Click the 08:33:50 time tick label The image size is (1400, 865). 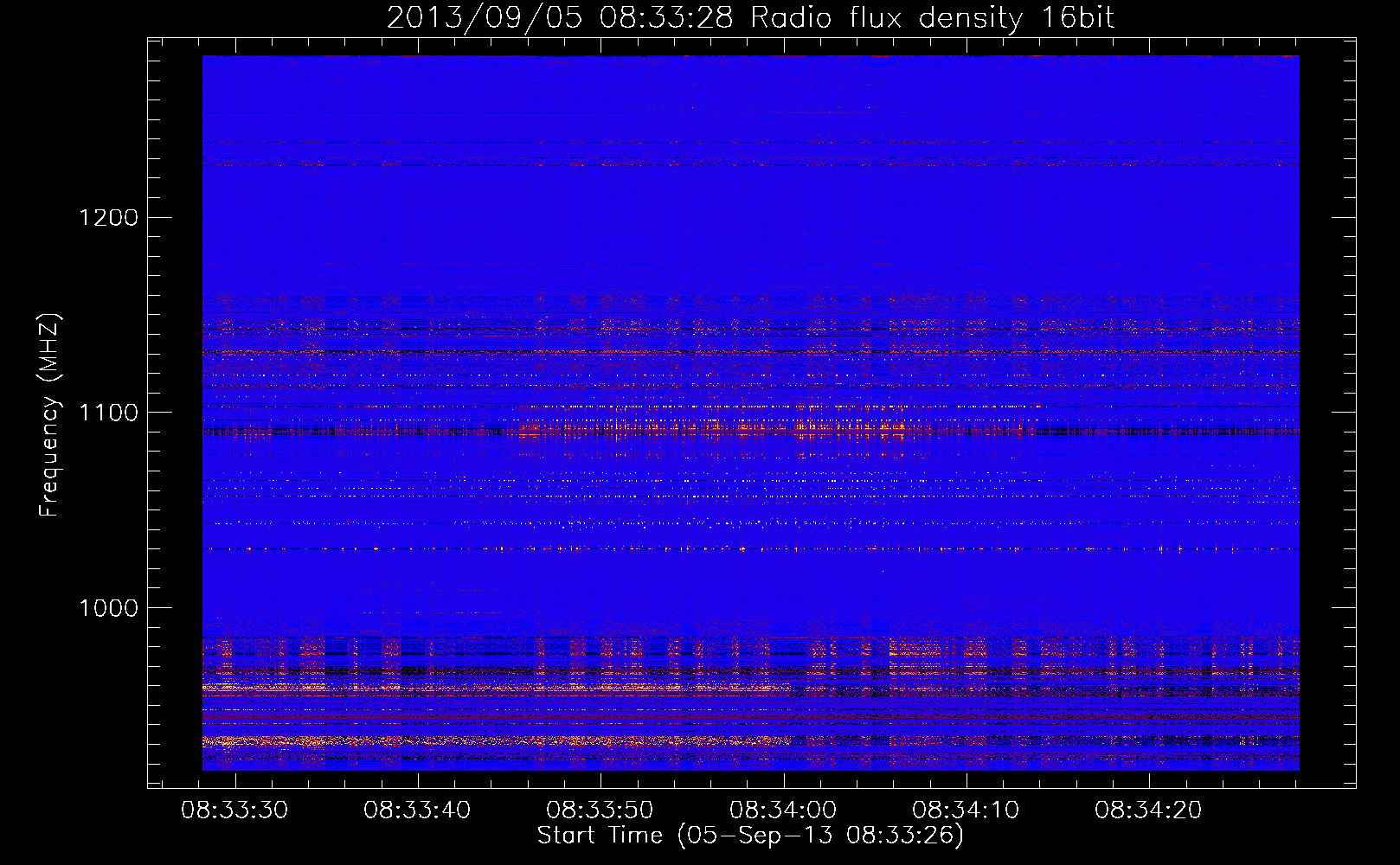600,811
